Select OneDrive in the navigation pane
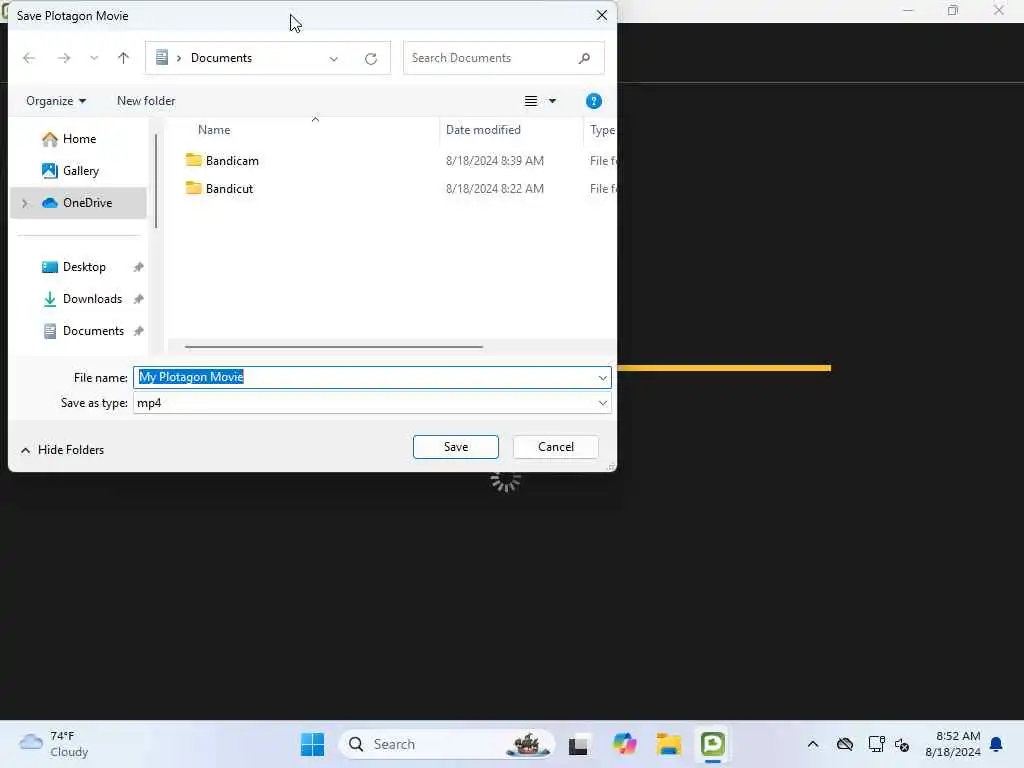1024x768 pixels. coord(78,203)
